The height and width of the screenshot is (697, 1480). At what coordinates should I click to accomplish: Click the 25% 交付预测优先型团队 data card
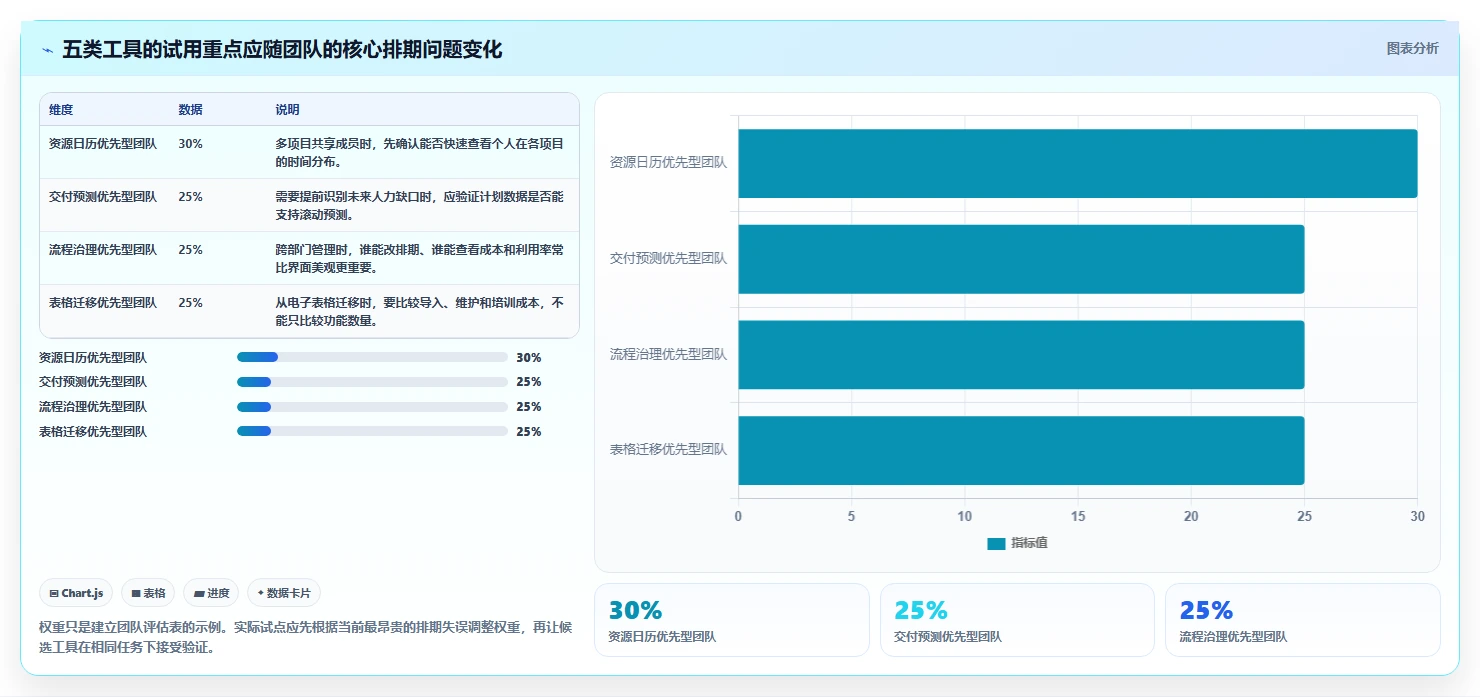[1017, 620]
